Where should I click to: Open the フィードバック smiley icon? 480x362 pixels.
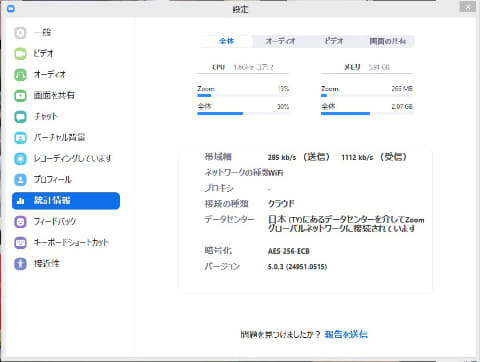point(20,222)
